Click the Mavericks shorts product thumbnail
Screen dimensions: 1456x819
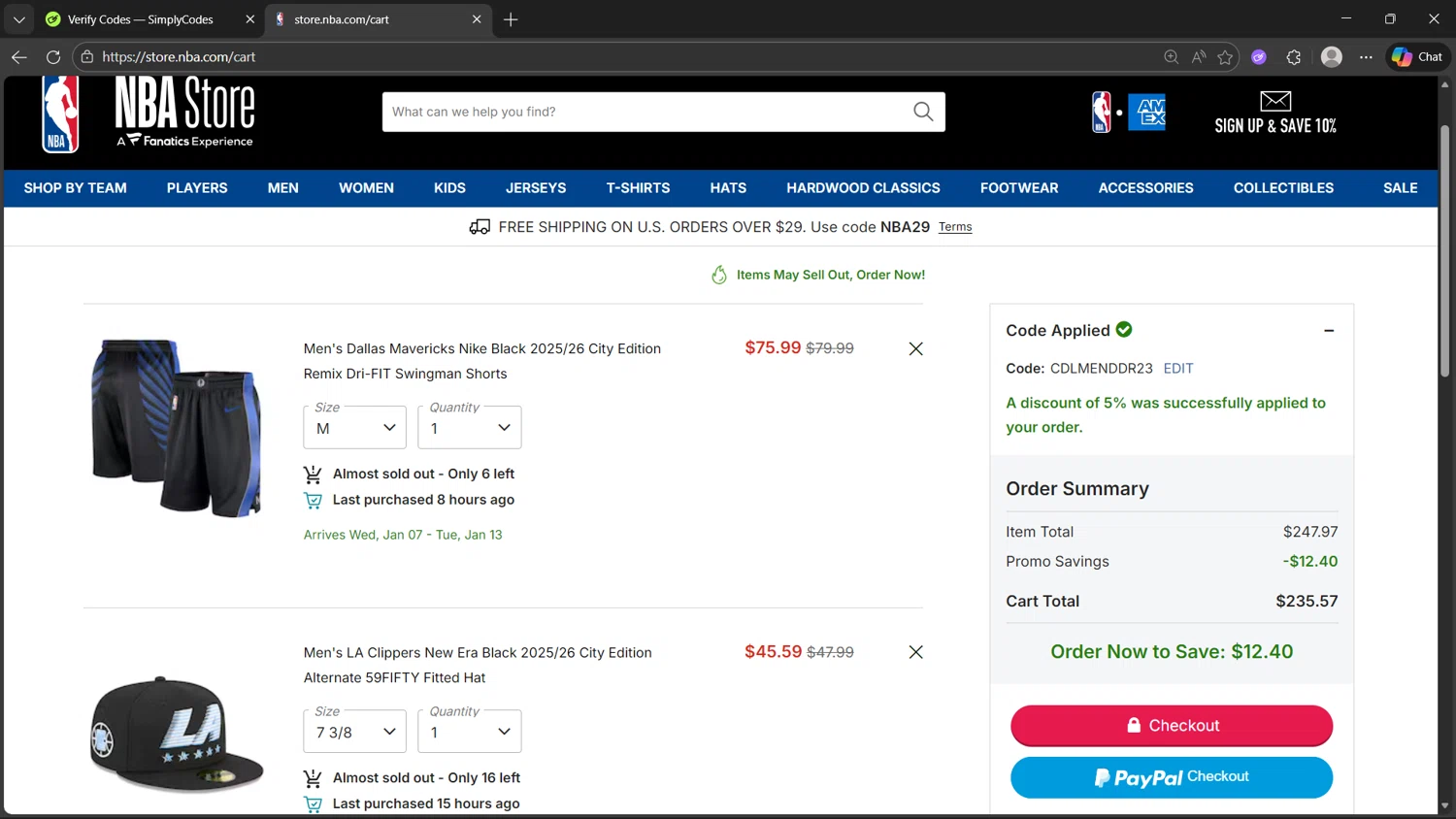pyautogui.click(x=177, y=428)
